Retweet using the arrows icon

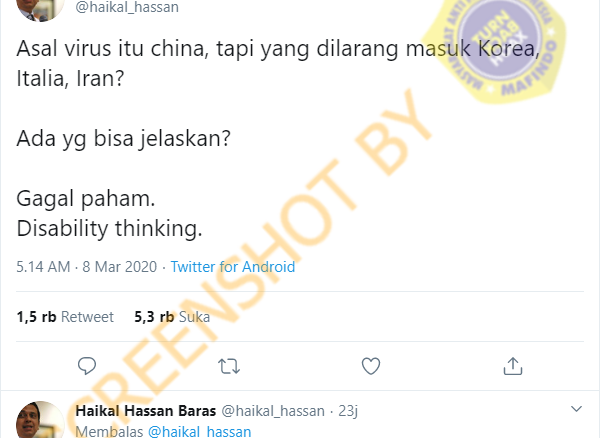click(x=229, y=366)
